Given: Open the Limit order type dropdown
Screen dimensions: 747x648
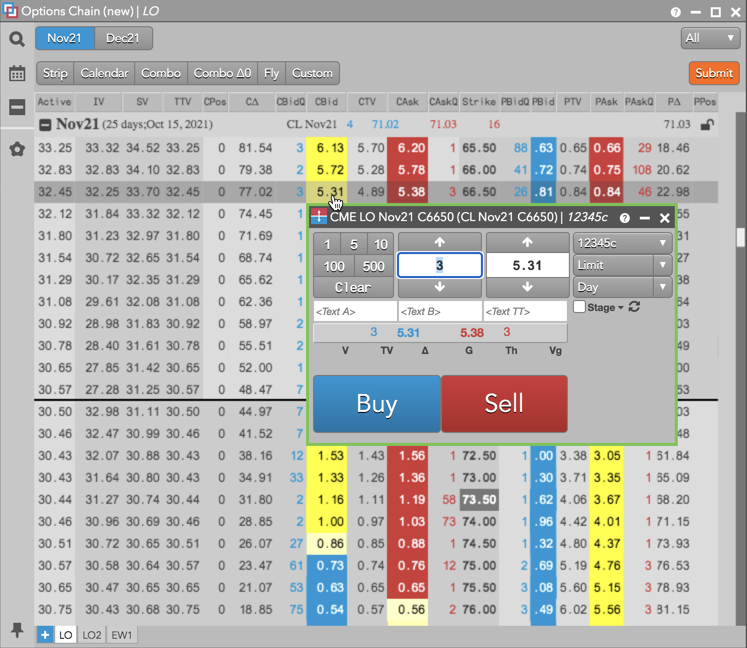Looking at the screenshot, I should coord(621,265).
